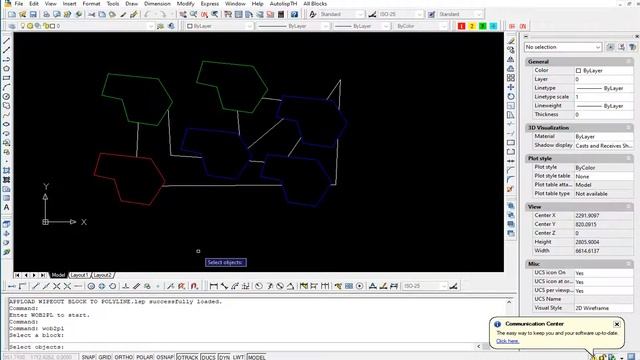
Task: Click the Center X value field
Action: point(604,216)
